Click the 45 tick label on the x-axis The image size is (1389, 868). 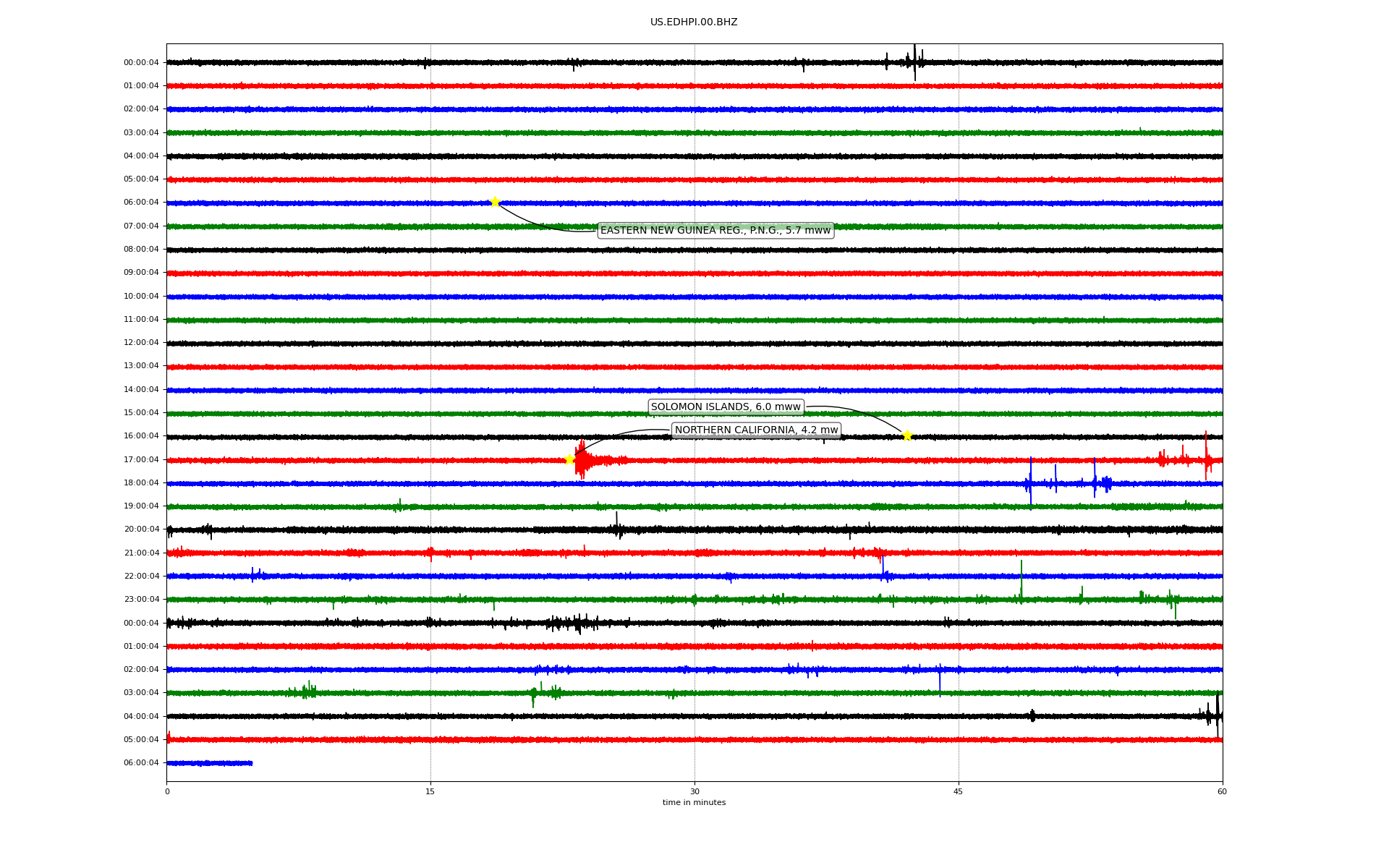coord(959,791)
